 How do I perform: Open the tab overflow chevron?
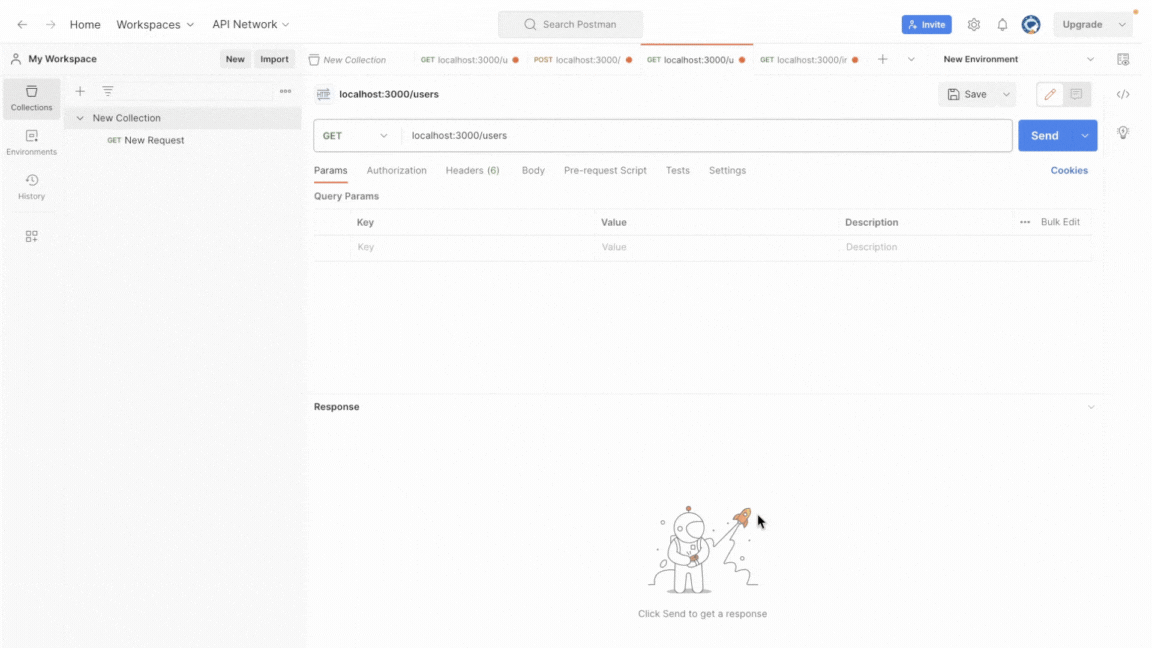click(x=911, y=60)
